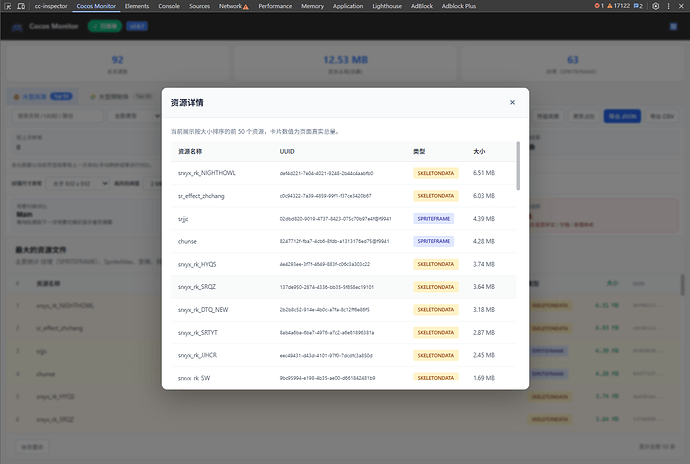
Task: Open the AdBlock tab
Action: [x=422, y=6]
